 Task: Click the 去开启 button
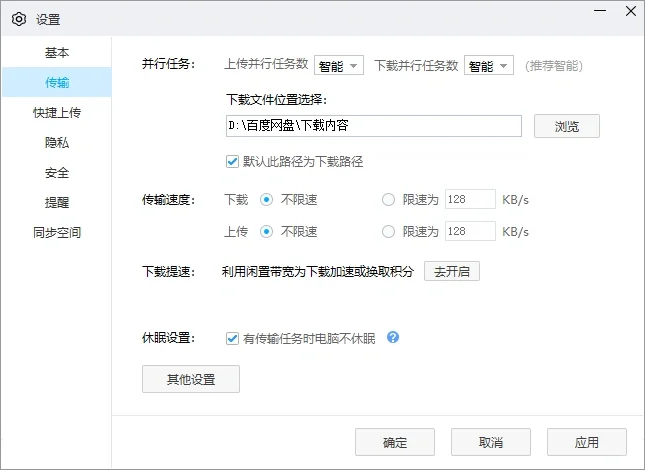pyautogui.click(x=452, y=271)
